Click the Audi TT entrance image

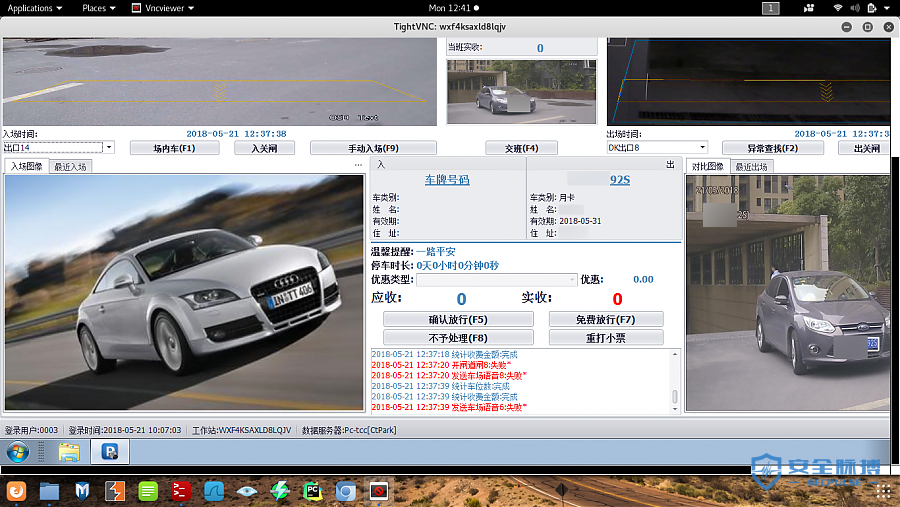point(184,292)
